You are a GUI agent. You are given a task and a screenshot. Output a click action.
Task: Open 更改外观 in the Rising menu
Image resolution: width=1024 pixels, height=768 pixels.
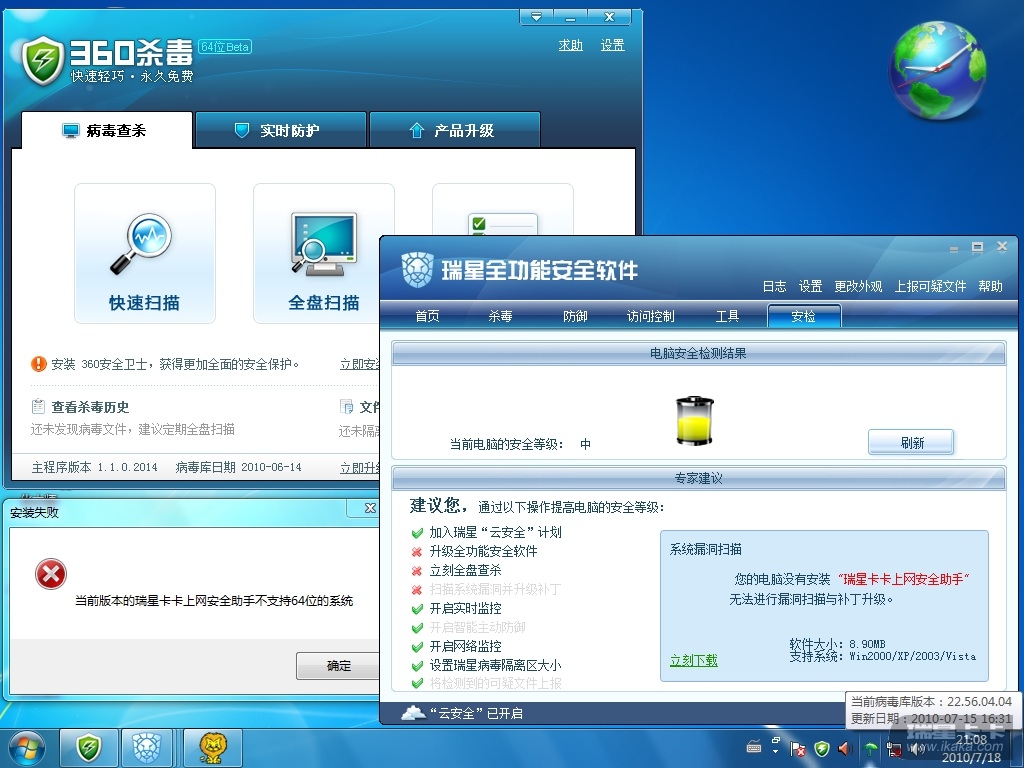click(858, 286)
